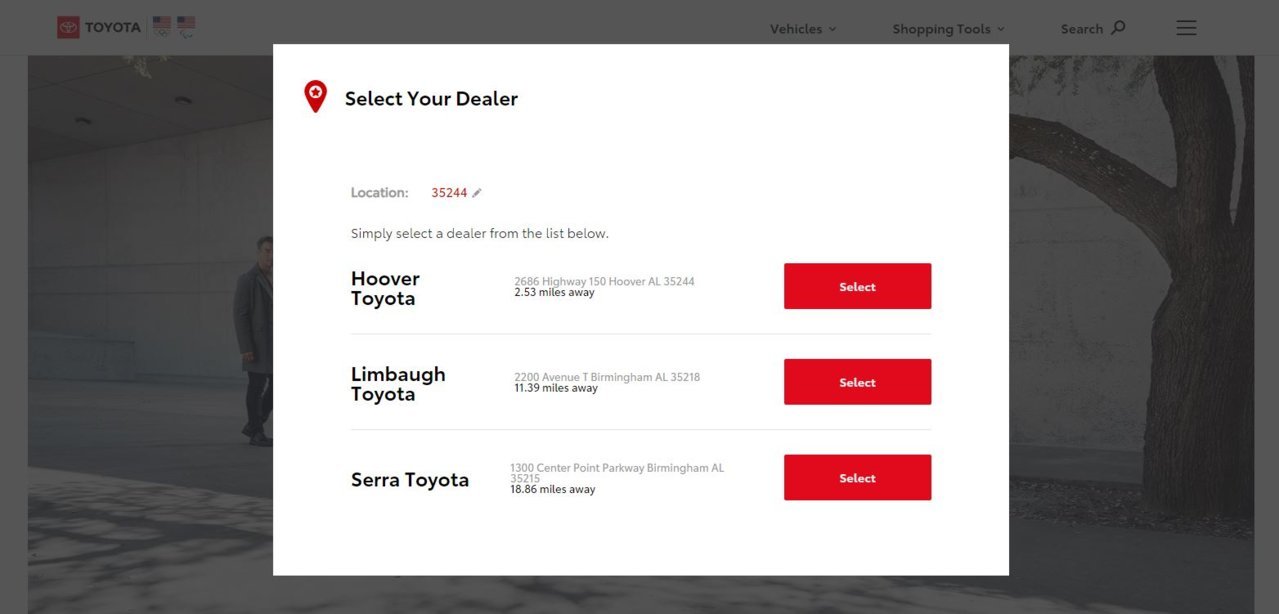Select Hoover Toyota dealer
Viewport: 1279px width, 614px height.
pos(857,286)
